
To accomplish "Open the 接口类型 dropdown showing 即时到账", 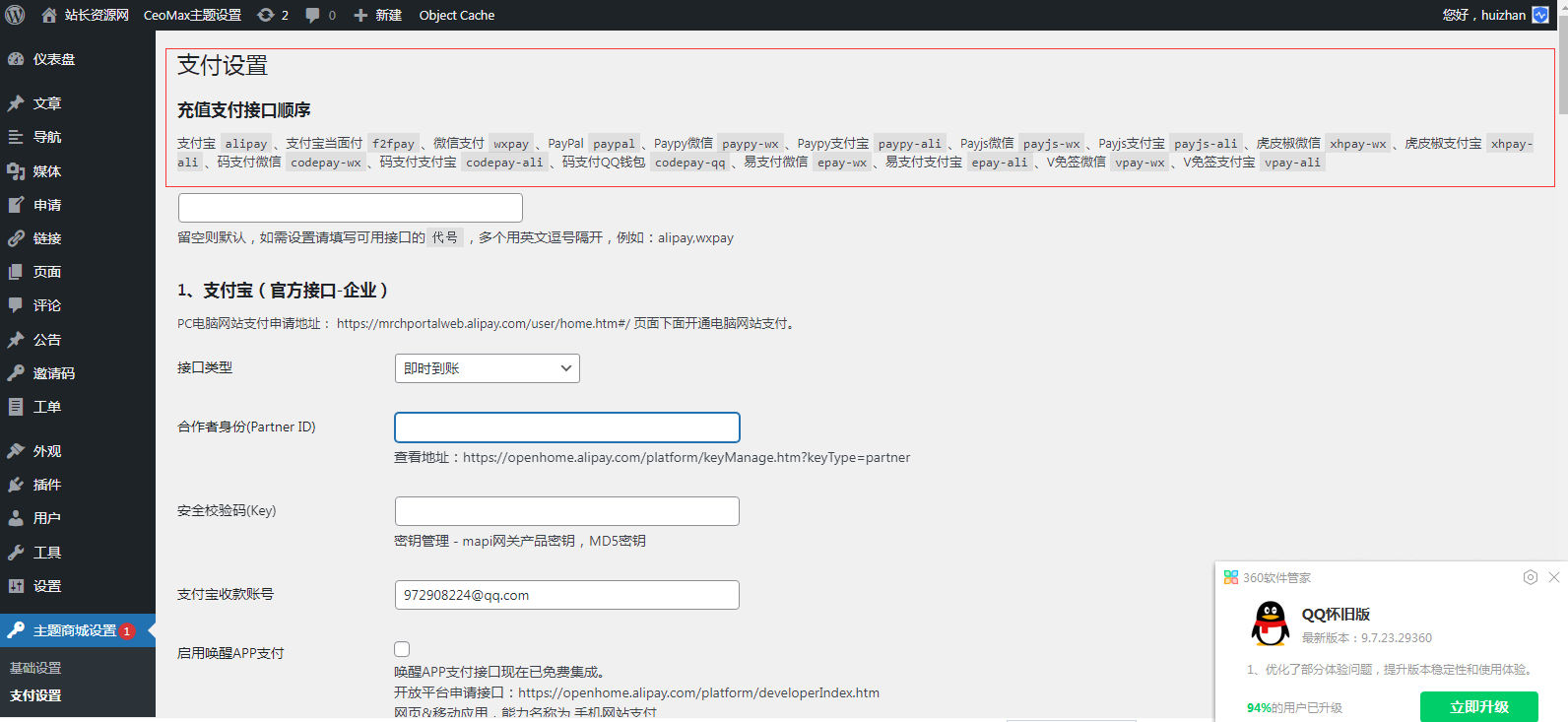I will pyautogui.click(x=487, y=368).
